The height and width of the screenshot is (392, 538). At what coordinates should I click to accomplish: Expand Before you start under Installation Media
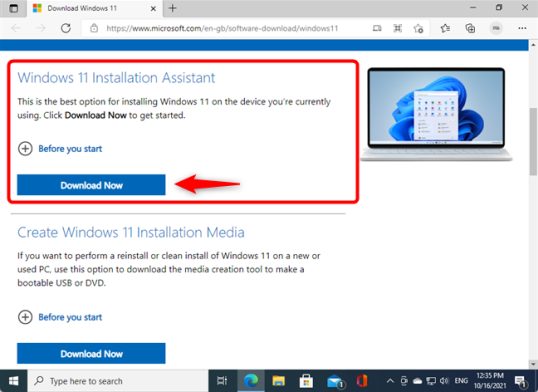(60, 317)
